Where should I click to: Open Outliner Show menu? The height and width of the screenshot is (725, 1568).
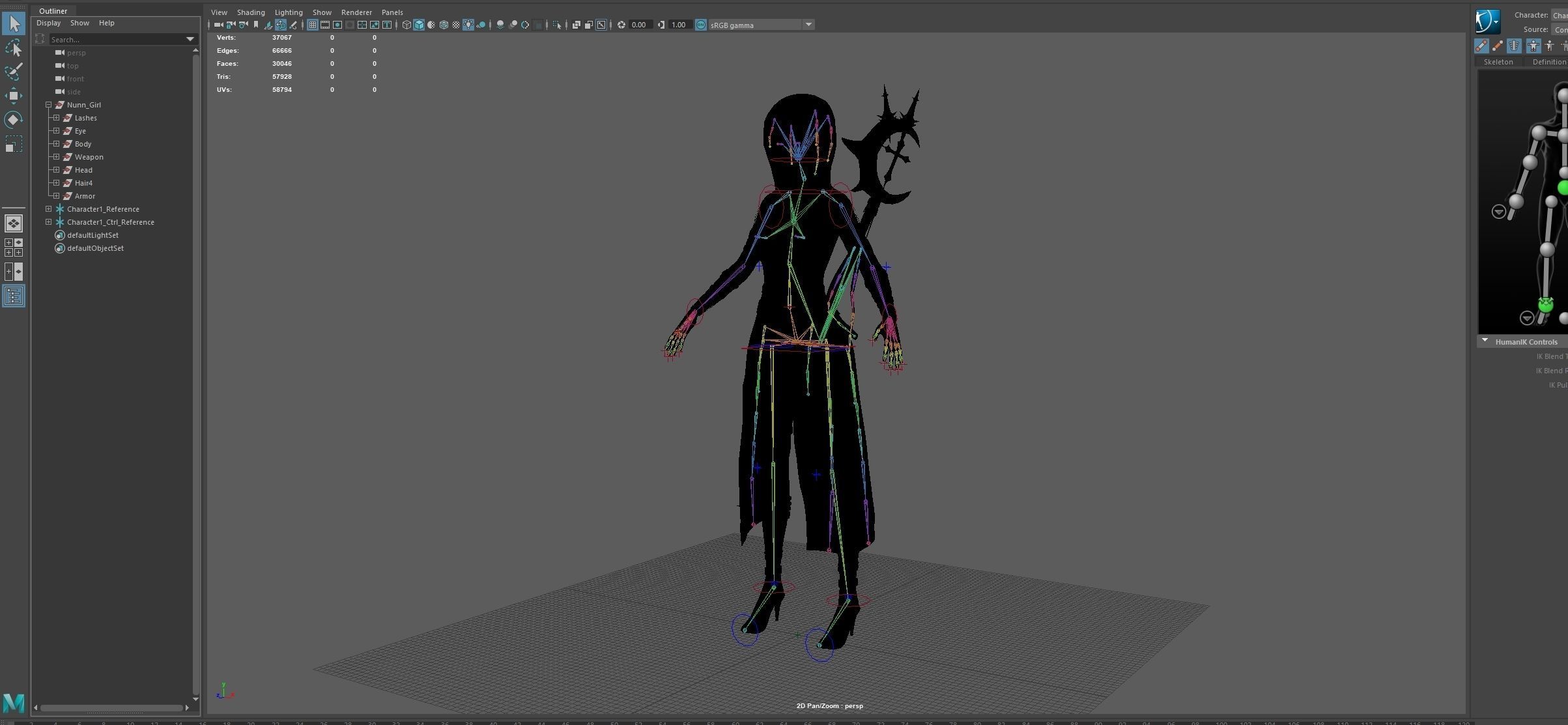79,23
